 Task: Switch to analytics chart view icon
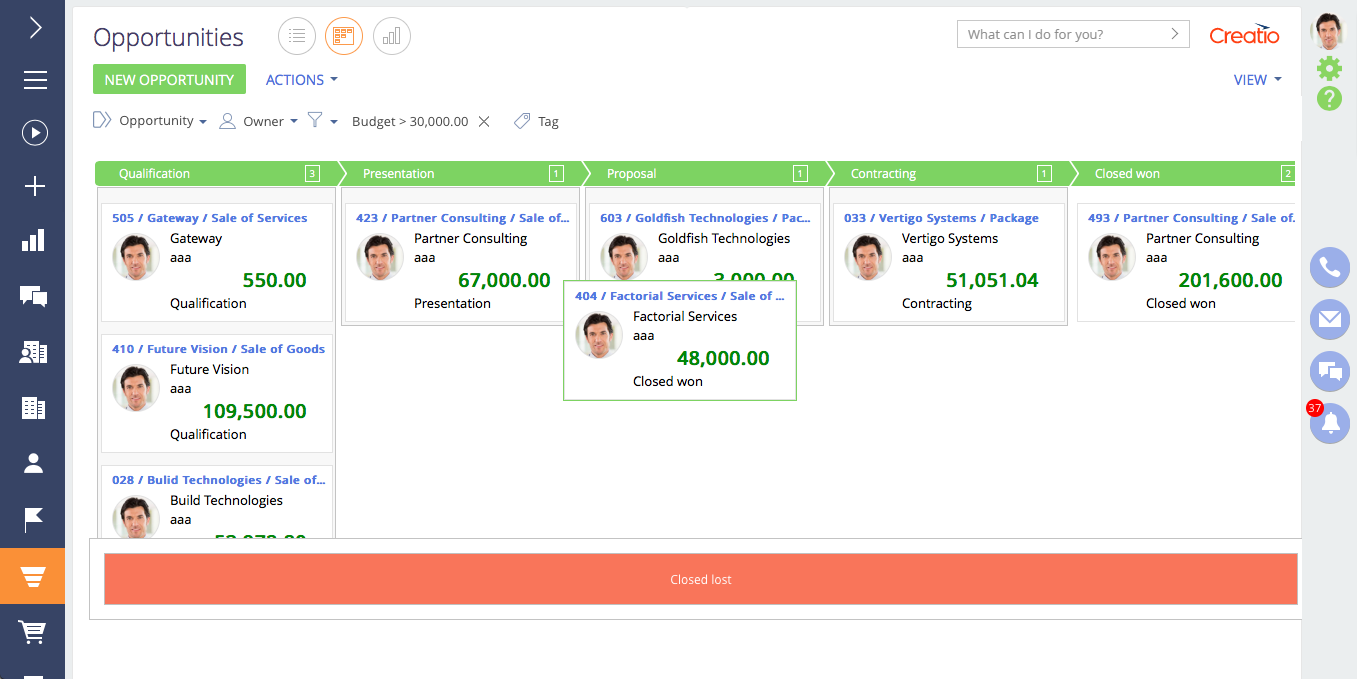[392, 36]
